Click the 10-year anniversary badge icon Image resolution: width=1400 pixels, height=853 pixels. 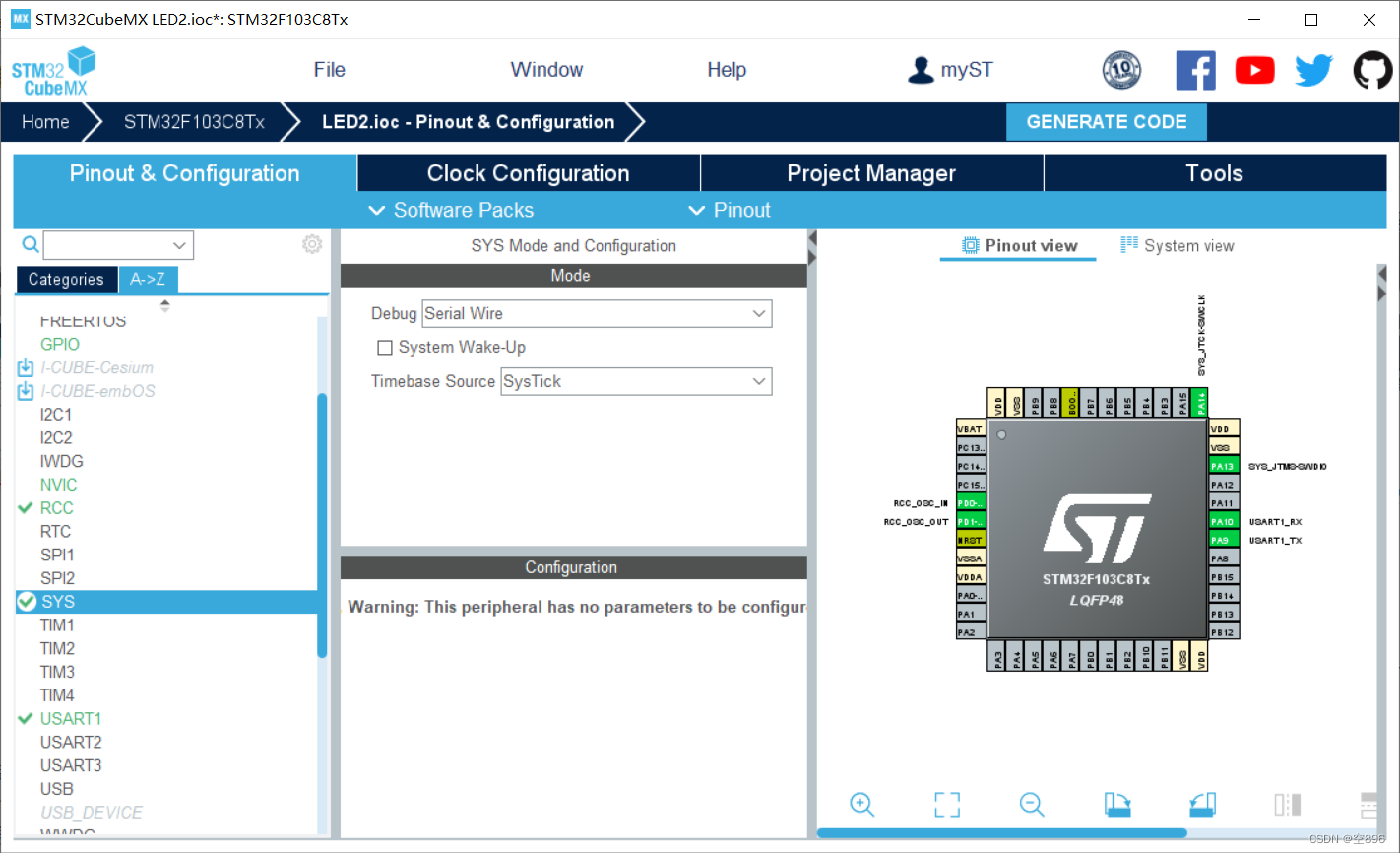[x=1121, y=70]
